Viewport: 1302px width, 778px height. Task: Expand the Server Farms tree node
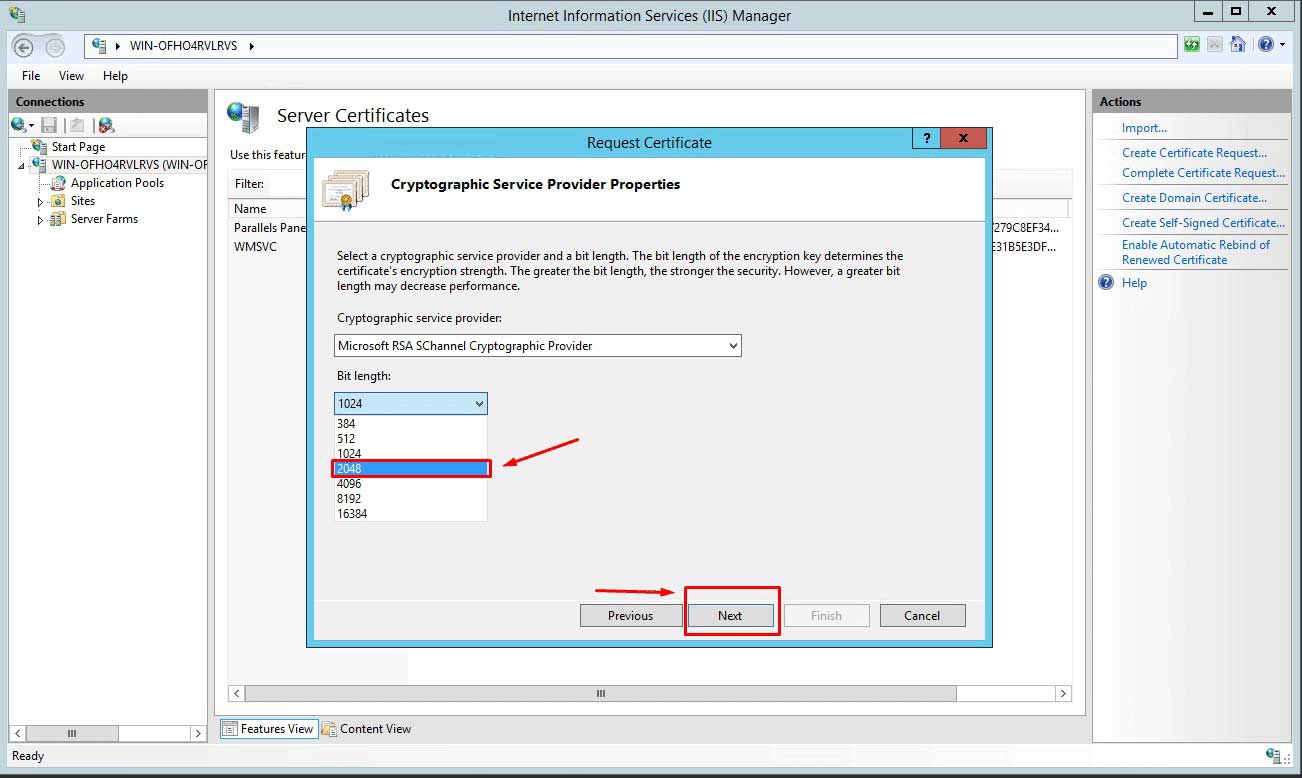40,220
